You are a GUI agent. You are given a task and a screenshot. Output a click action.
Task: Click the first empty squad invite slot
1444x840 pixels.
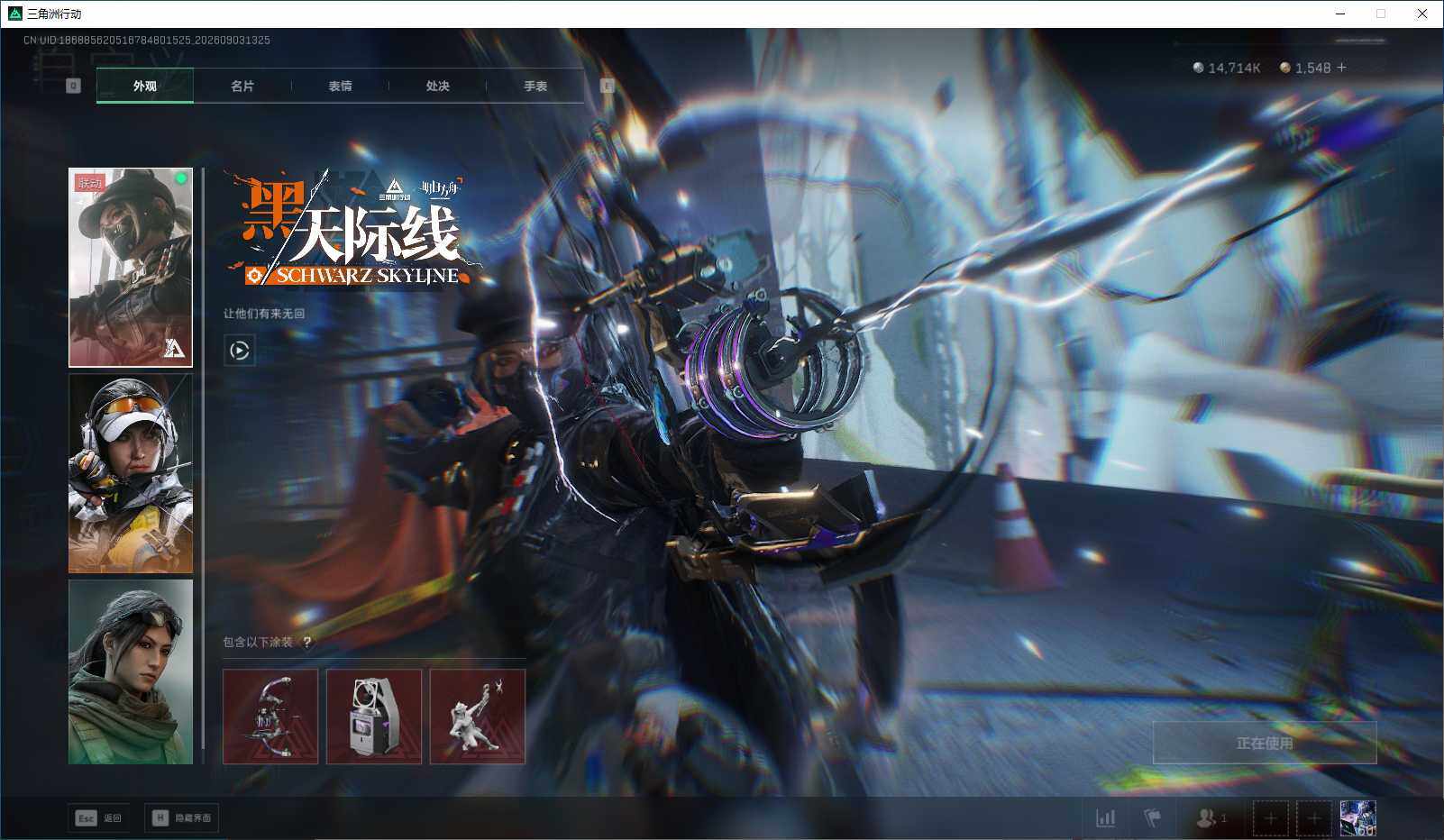point(1270,817)
